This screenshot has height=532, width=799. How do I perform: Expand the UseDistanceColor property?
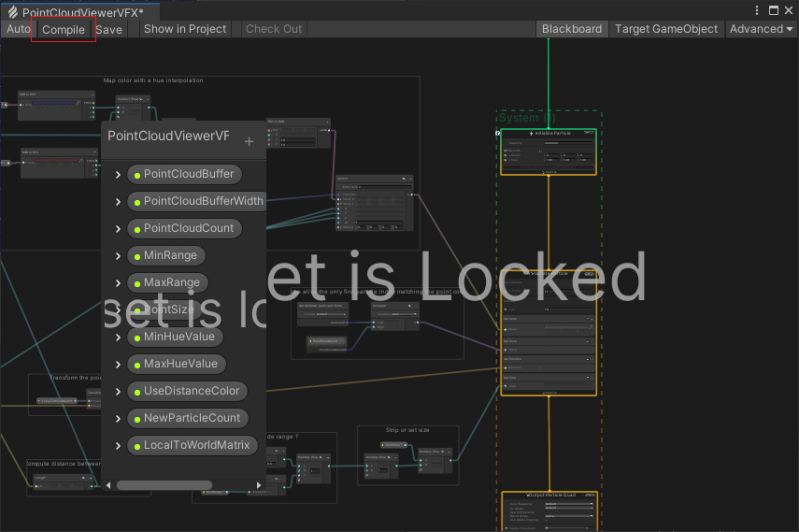coord(118,391)
